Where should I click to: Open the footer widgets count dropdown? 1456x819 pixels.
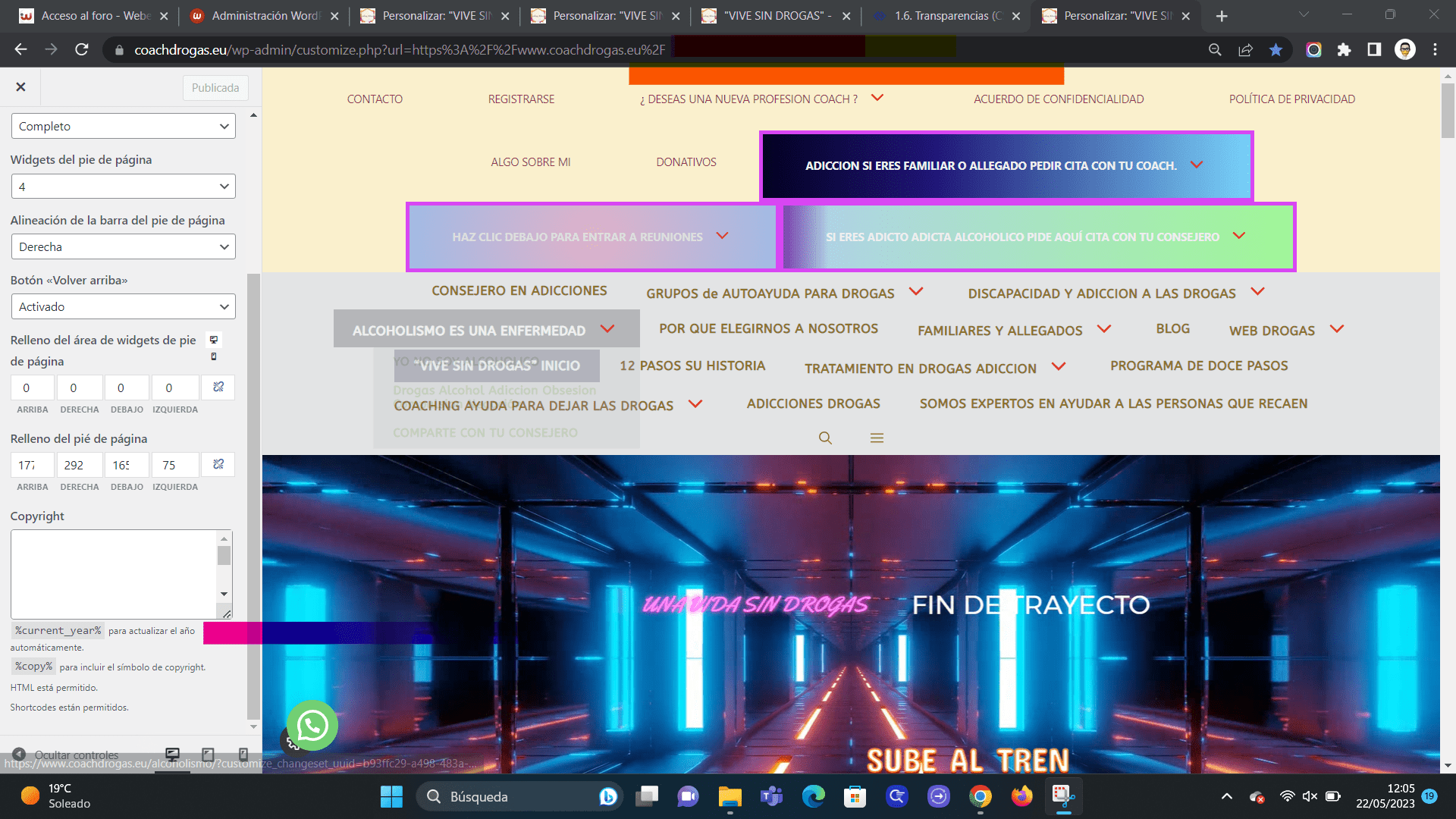[123, 187]
